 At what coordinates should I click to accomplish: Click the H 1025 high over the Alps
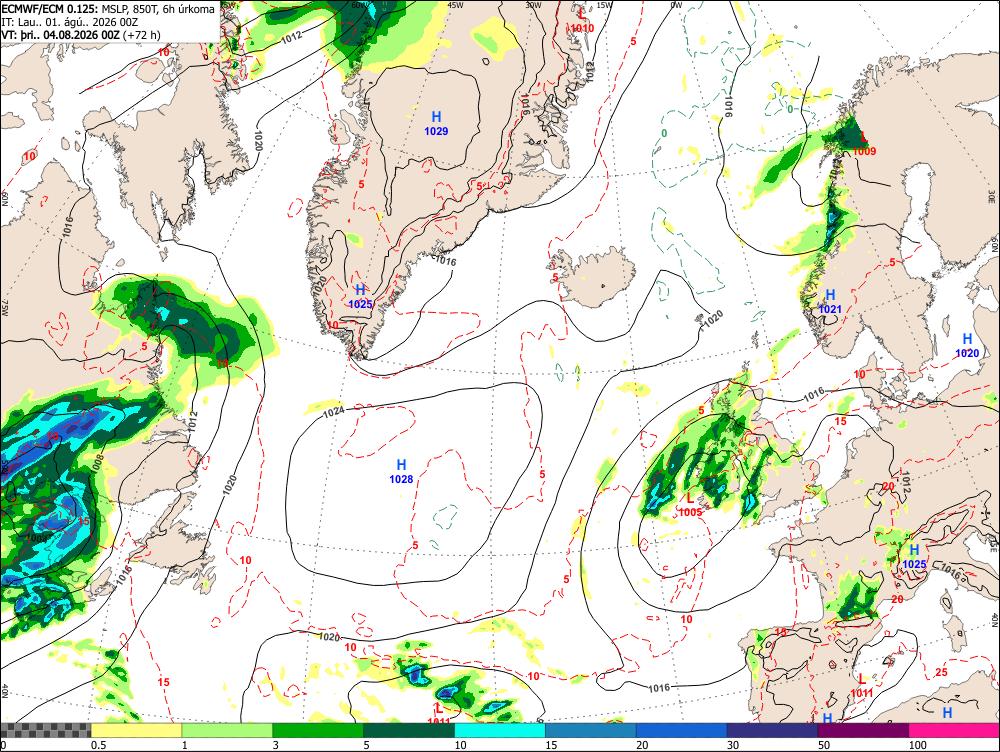tap(914, 557)
